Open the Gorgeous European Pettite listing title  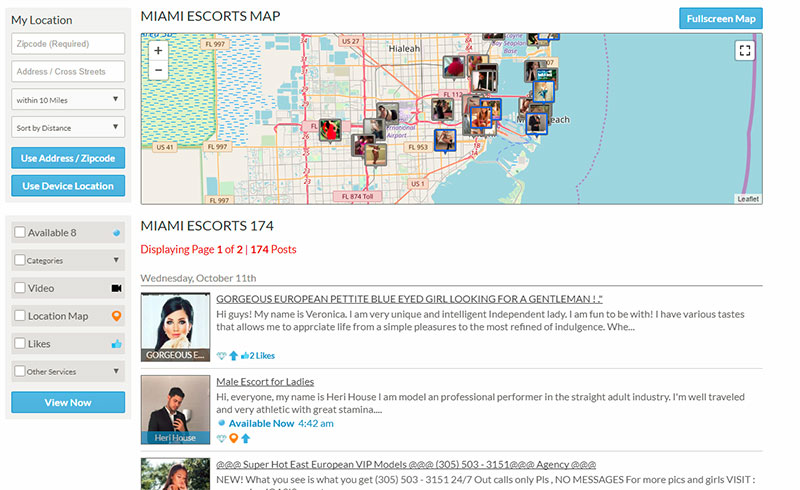pos(409,299)
